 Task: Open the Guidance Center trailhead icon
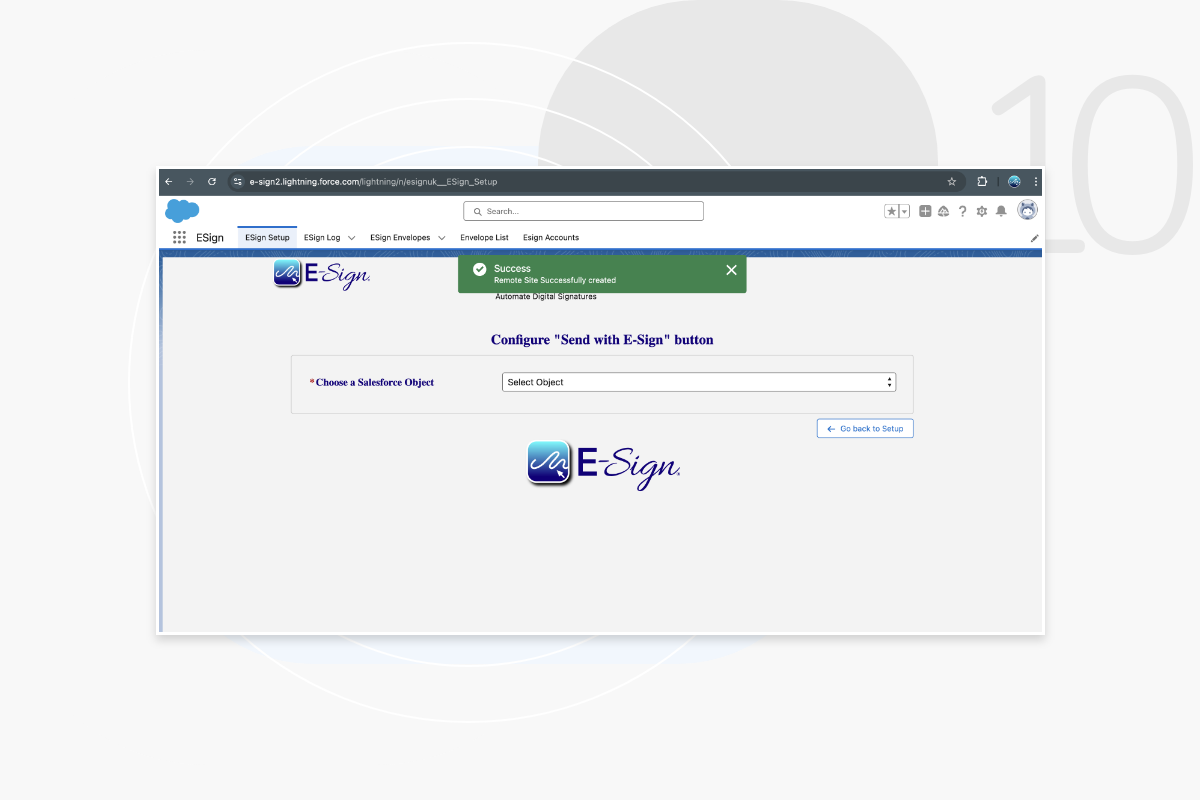pyautogui.click(x=943, y=211)
